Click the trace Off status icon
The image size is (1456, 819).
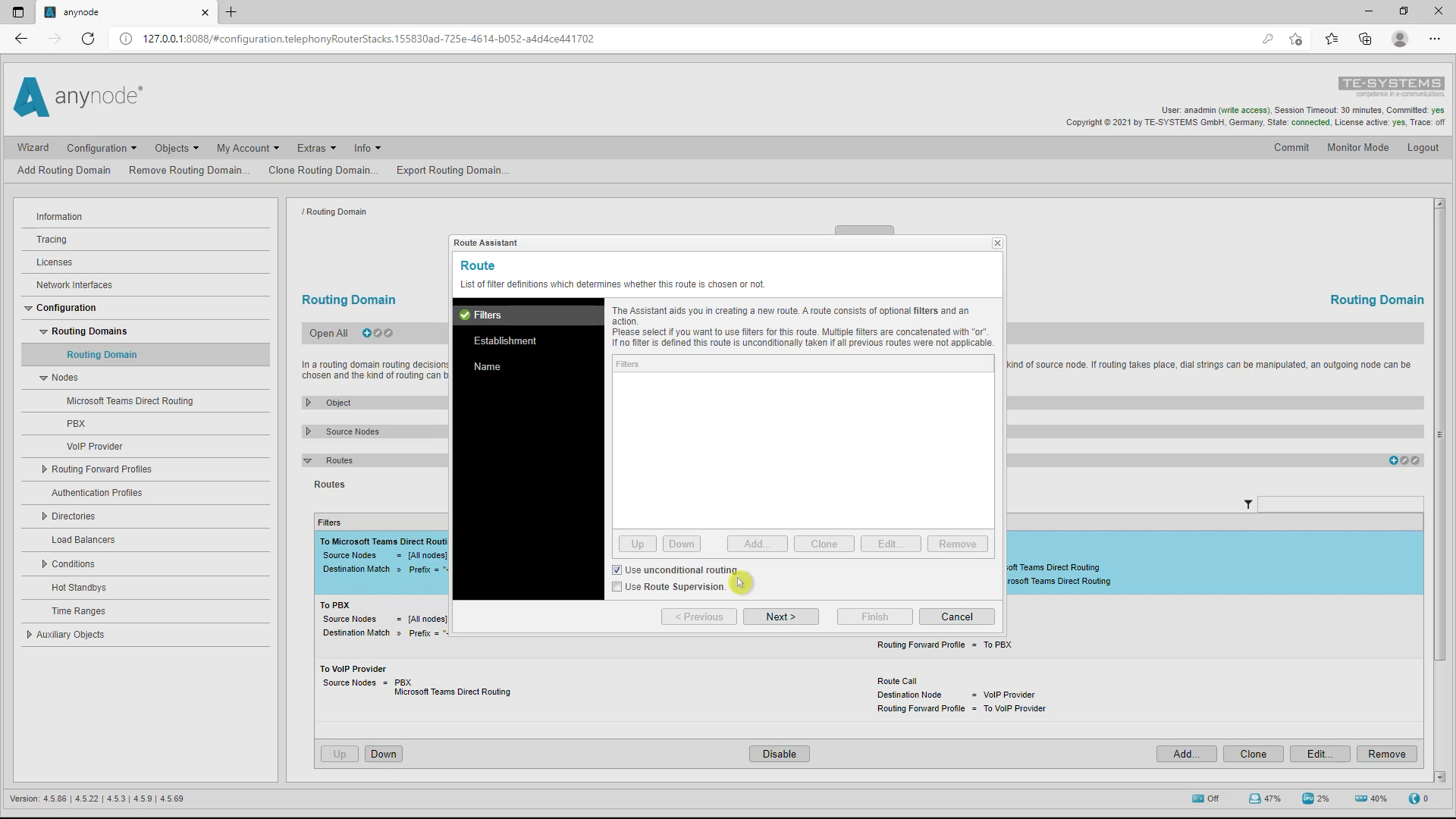[1198, 799]
